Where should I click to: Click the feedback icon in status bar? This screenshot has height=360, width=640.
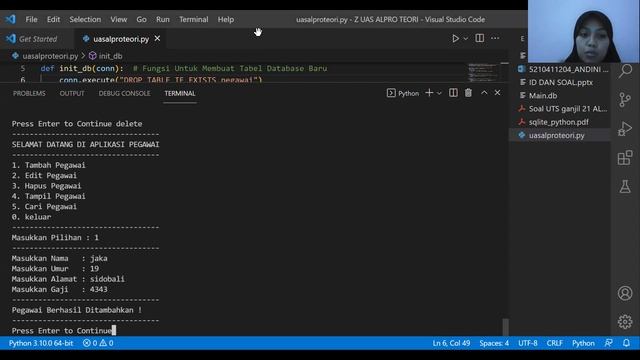(x=608, y=343)
